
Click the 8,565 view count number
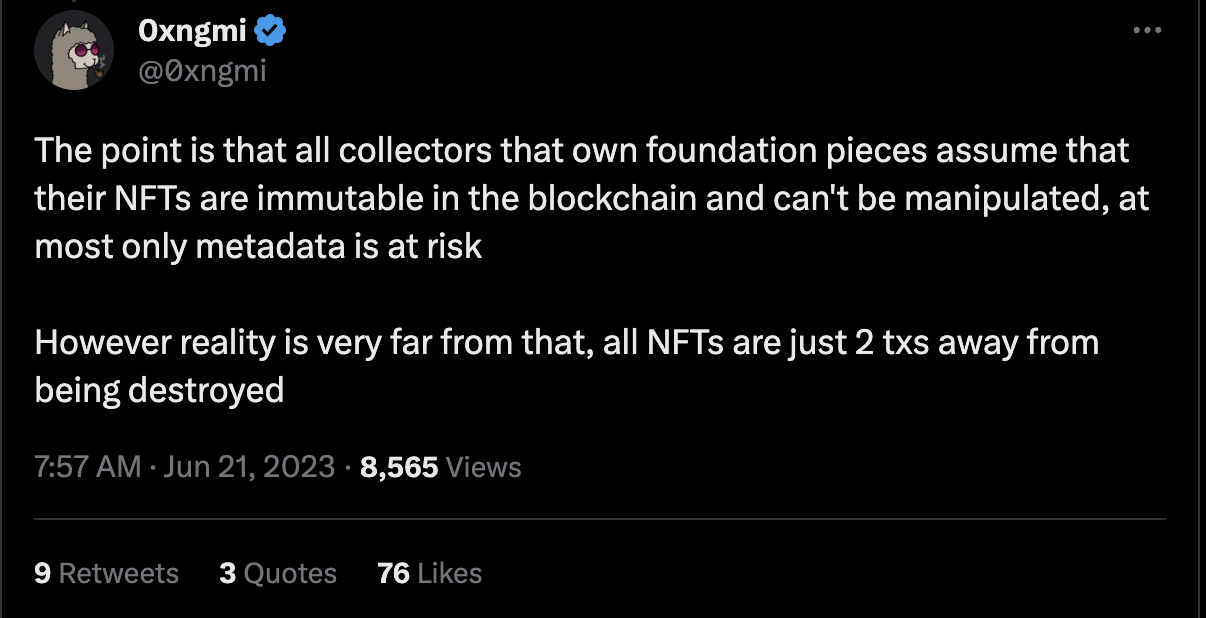click(398, 466)
